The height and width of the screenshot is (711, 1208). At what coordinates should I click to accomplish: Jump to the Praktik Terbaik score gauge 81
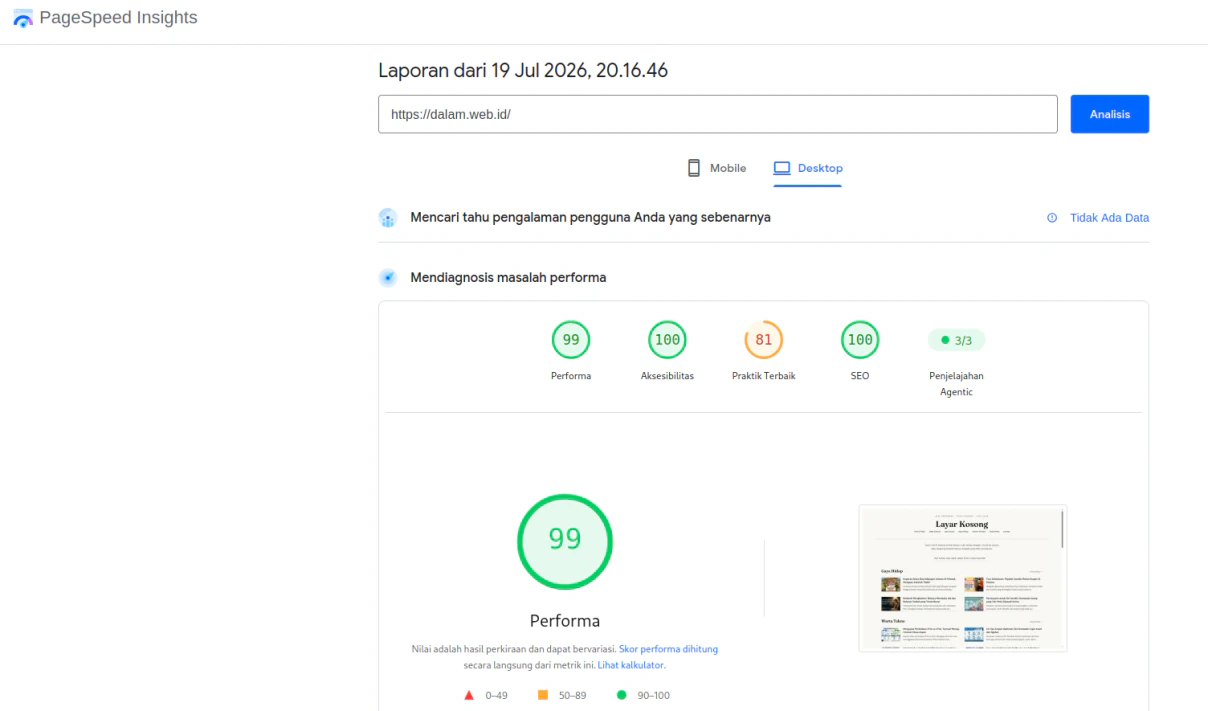(764, 340)
